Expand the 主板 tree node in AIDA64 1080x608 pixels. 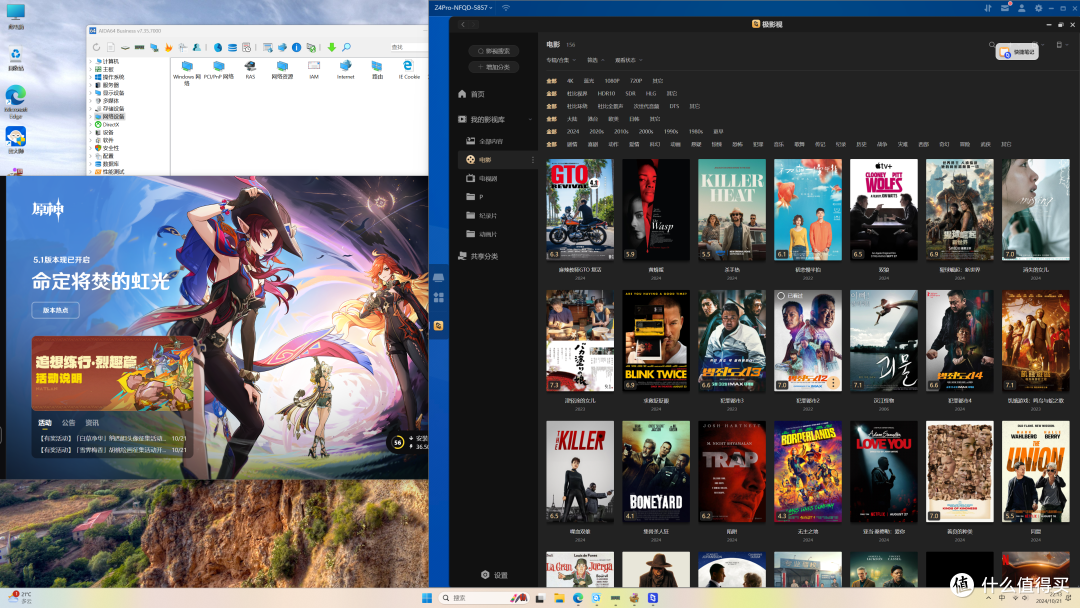pos(91,69)
